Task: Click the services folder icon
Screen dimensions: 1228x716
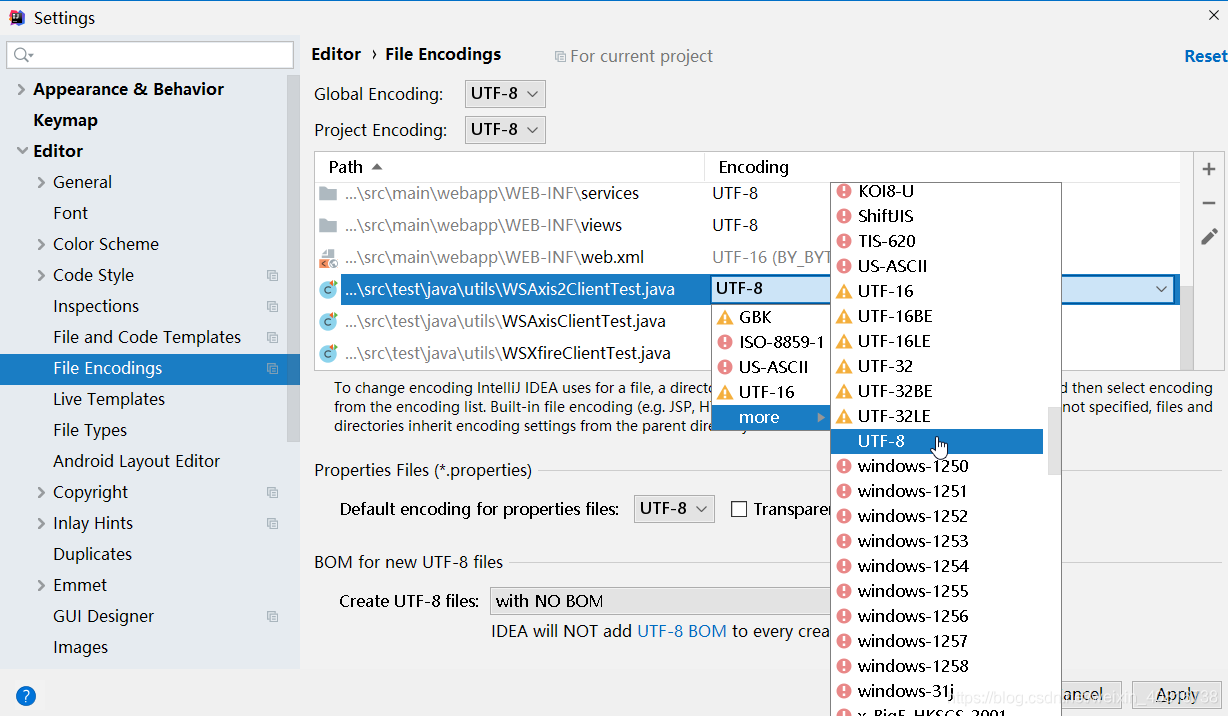Action: 328,194
